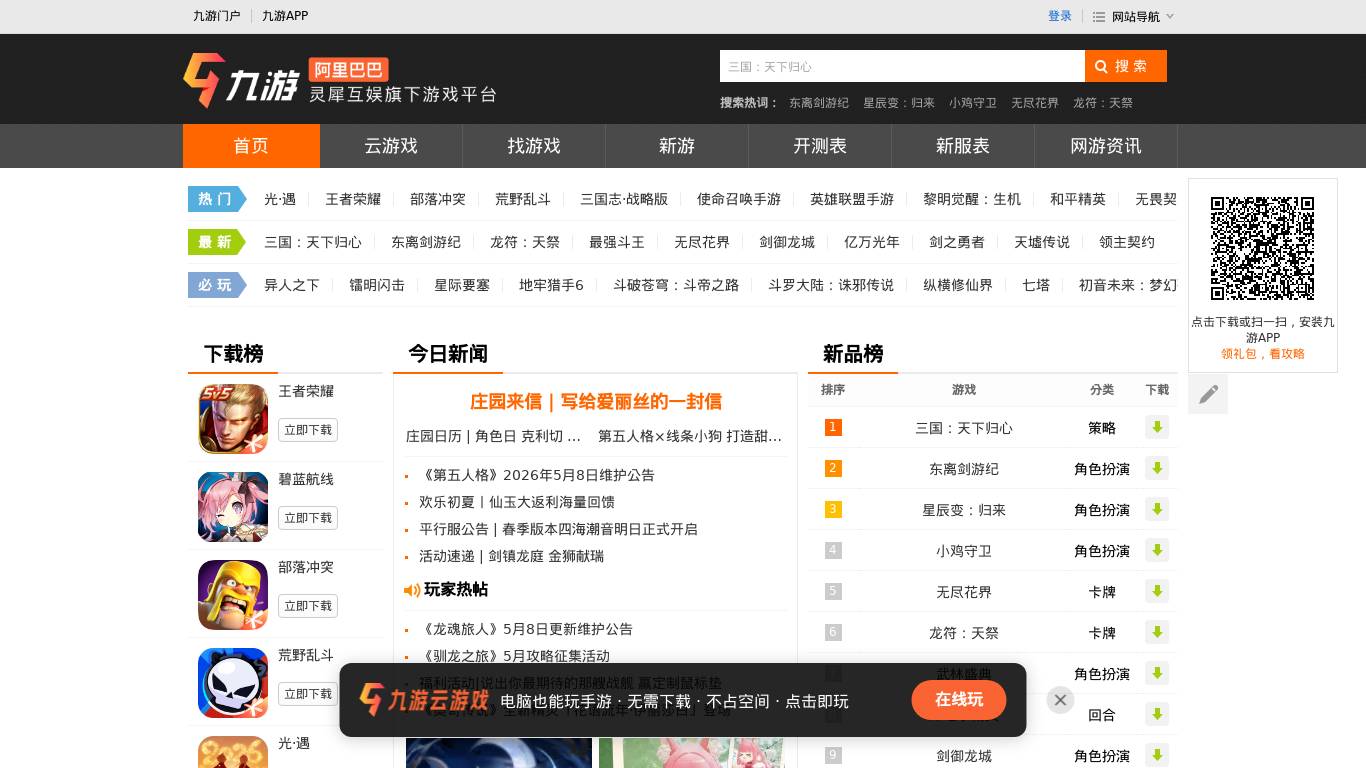Click 立即下载 under 部落冲突
1366x768 pixels.
(x=308, y=606)
